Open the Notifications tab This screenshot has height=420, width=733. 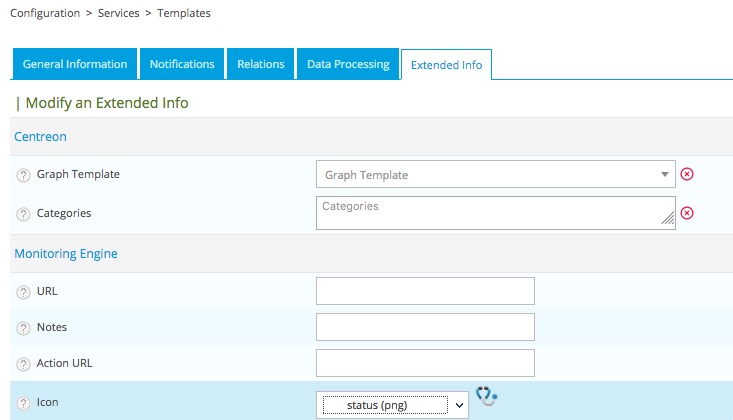coord(182,64)
